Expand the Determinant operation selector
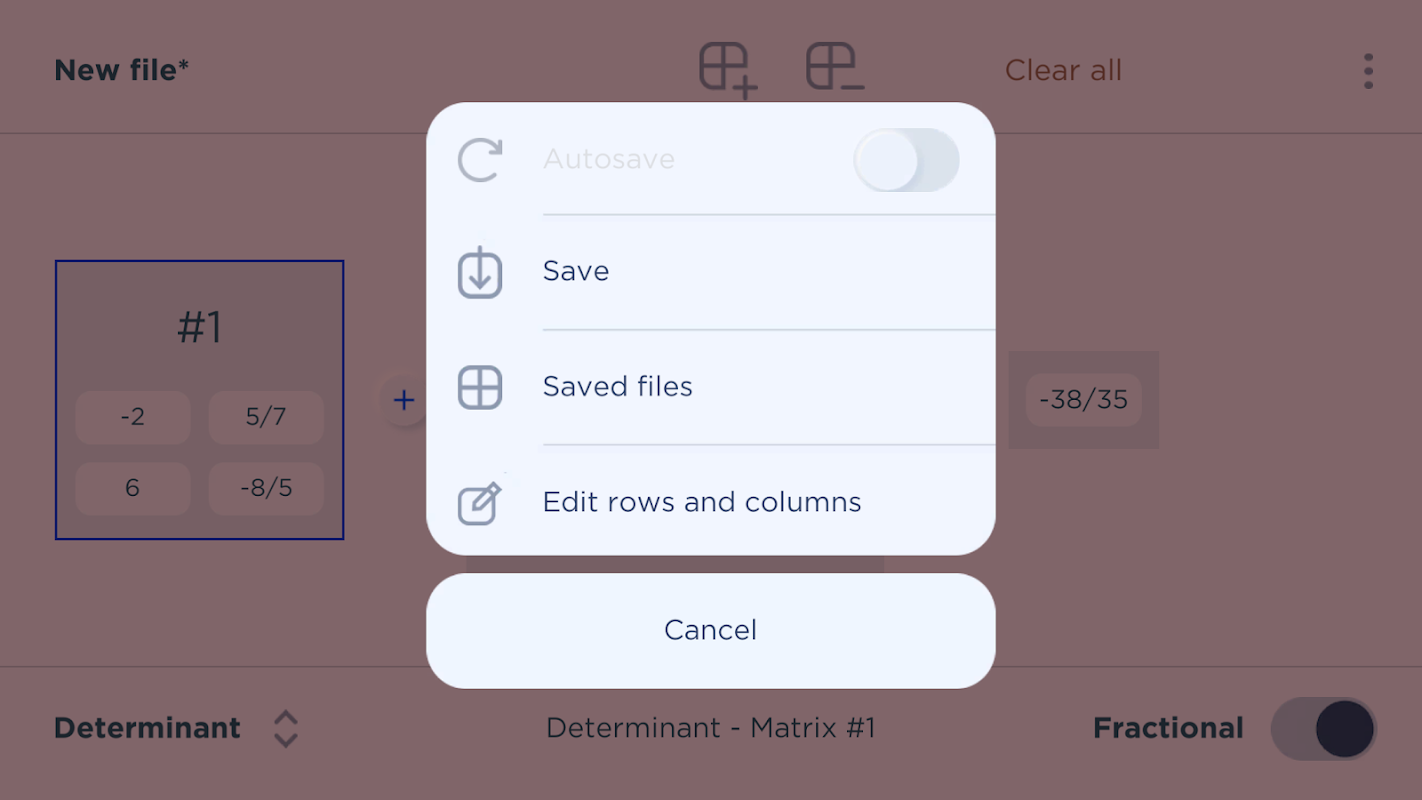Viewport: 1422px width, 800px height. tap(148, 728)
